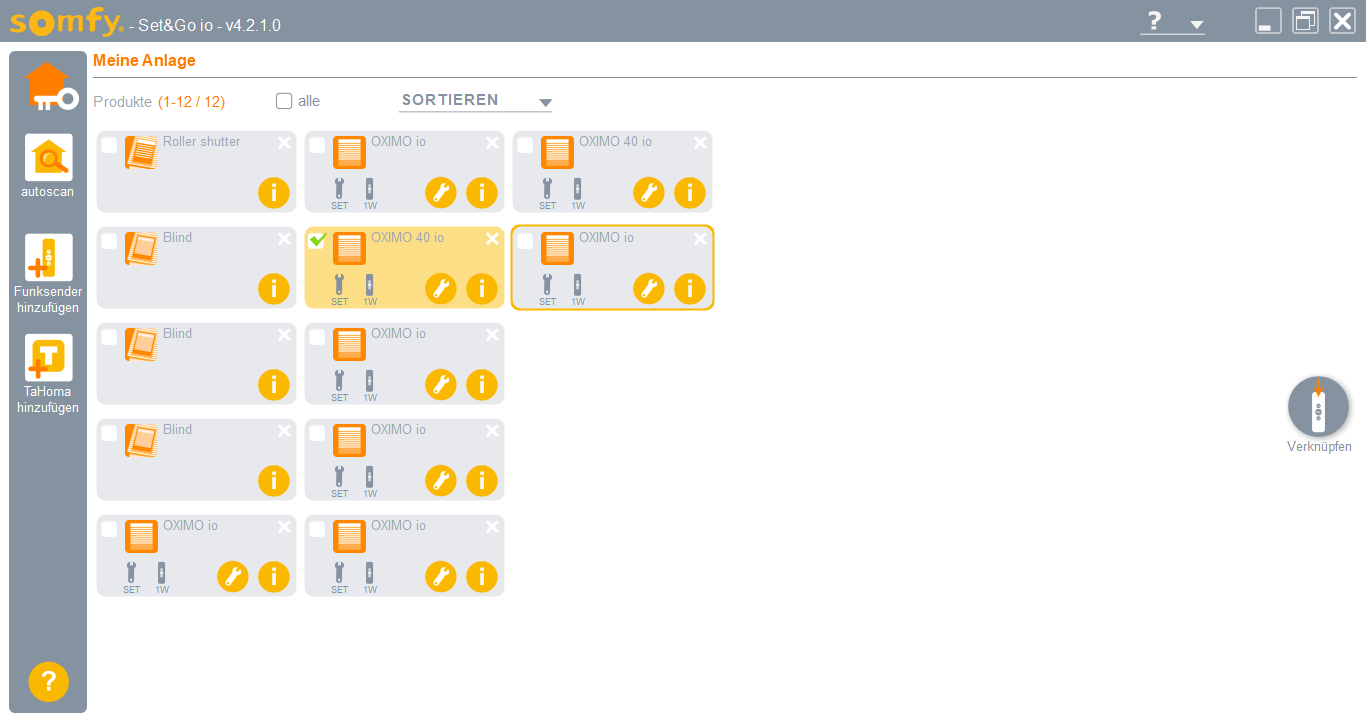This screenshot has width=1366, height=726.
Task: Click the TaHoma hinzufügen icon
Action: click(48, 358)
